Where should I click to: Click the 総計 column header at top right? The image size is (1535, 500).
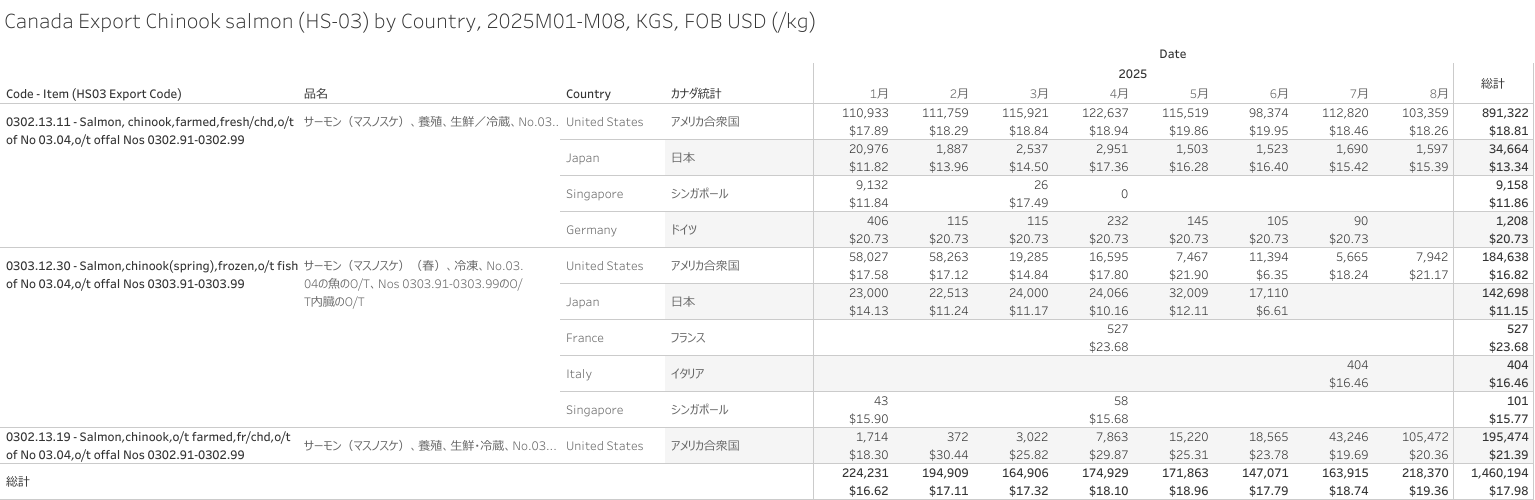[1493, 84]
